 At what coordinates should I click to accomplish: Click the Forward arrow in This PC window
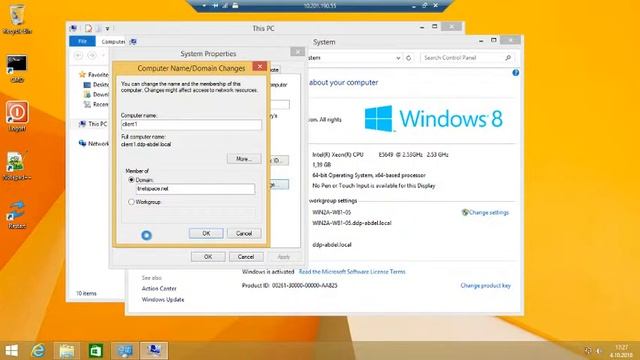(92, 55)
